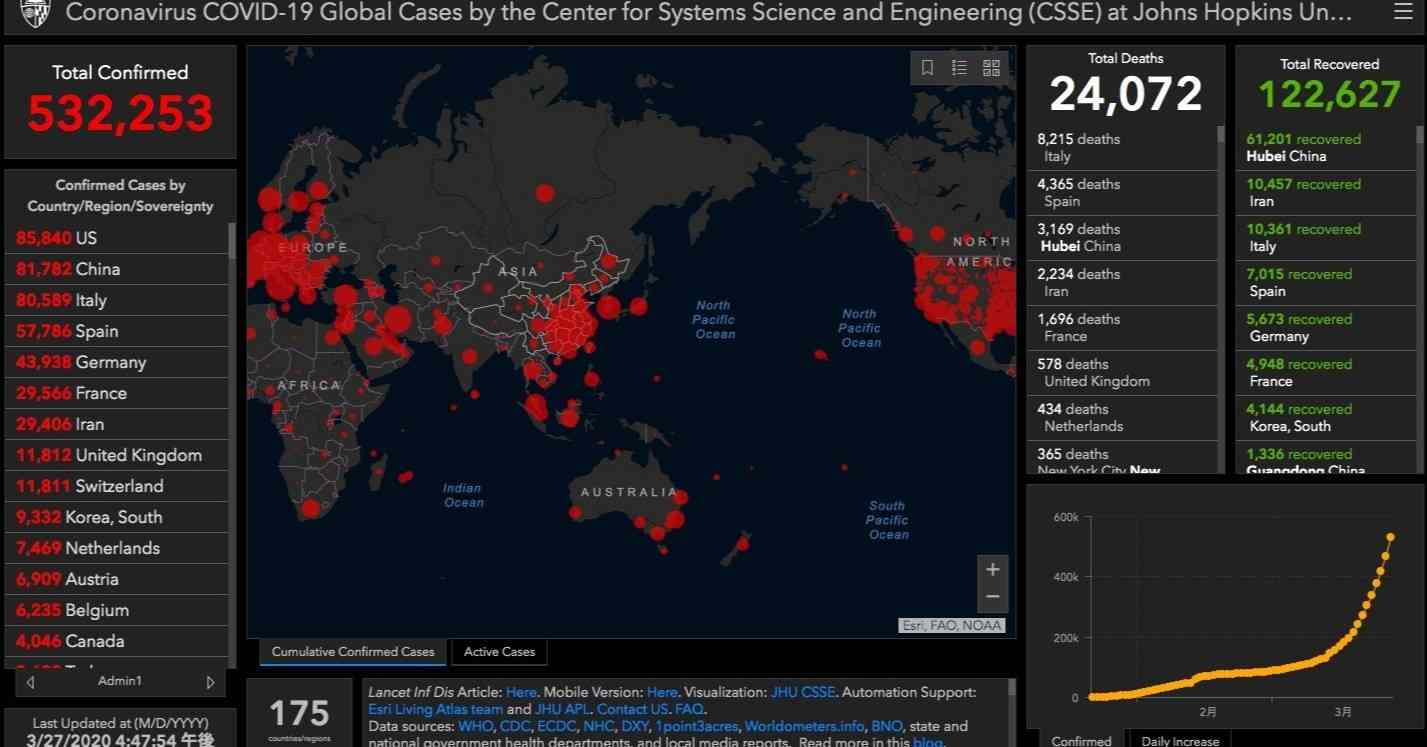1427x747 pixels.
Task: Open the JHU APL link
Action: click(562, 709)
